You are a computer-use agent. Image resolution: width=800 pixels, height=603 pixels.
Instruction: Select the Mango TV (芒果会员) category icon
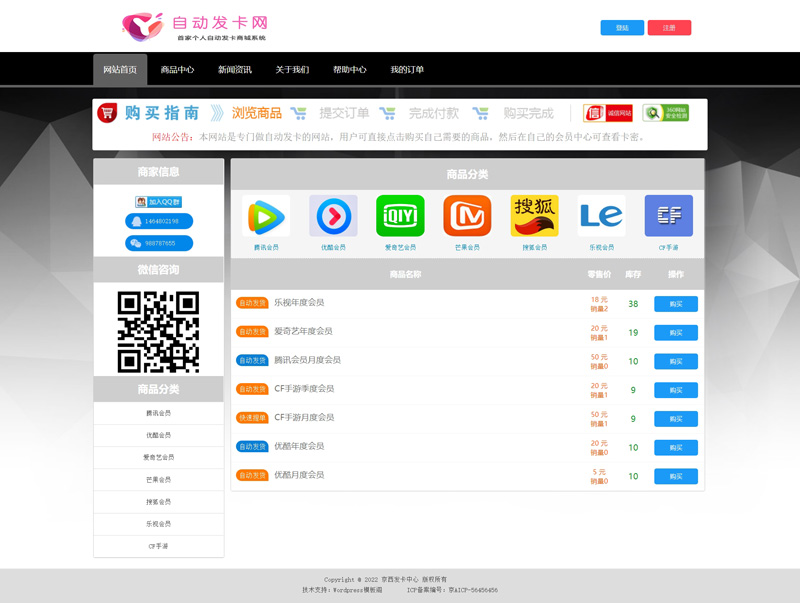coord(467,215)
